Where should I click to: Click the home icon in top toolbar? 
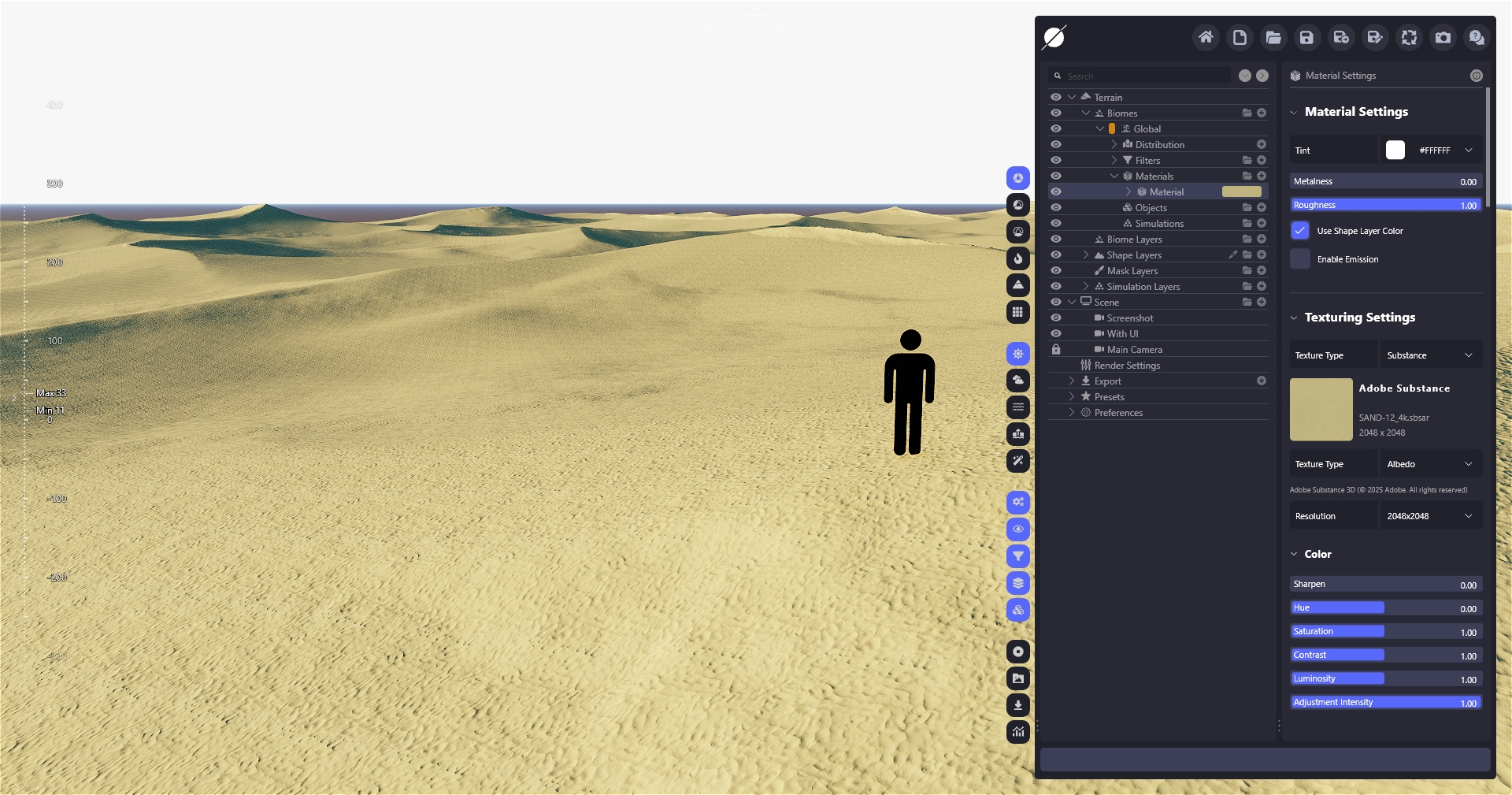point(1206,37)
